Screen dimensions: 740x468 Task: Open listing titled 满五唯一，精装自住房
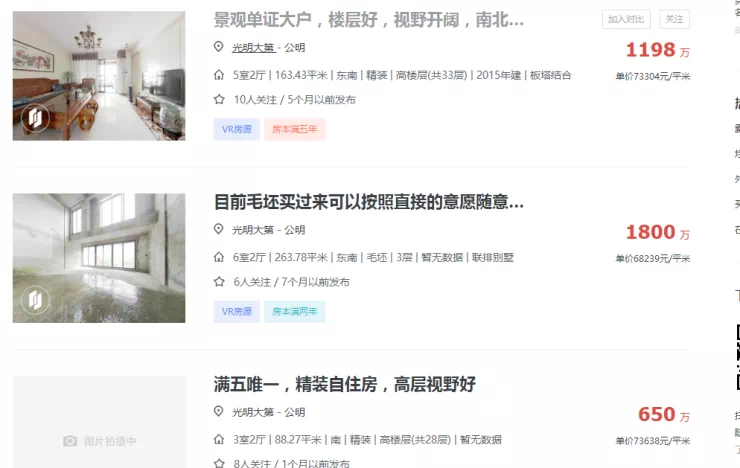(345, 384)
